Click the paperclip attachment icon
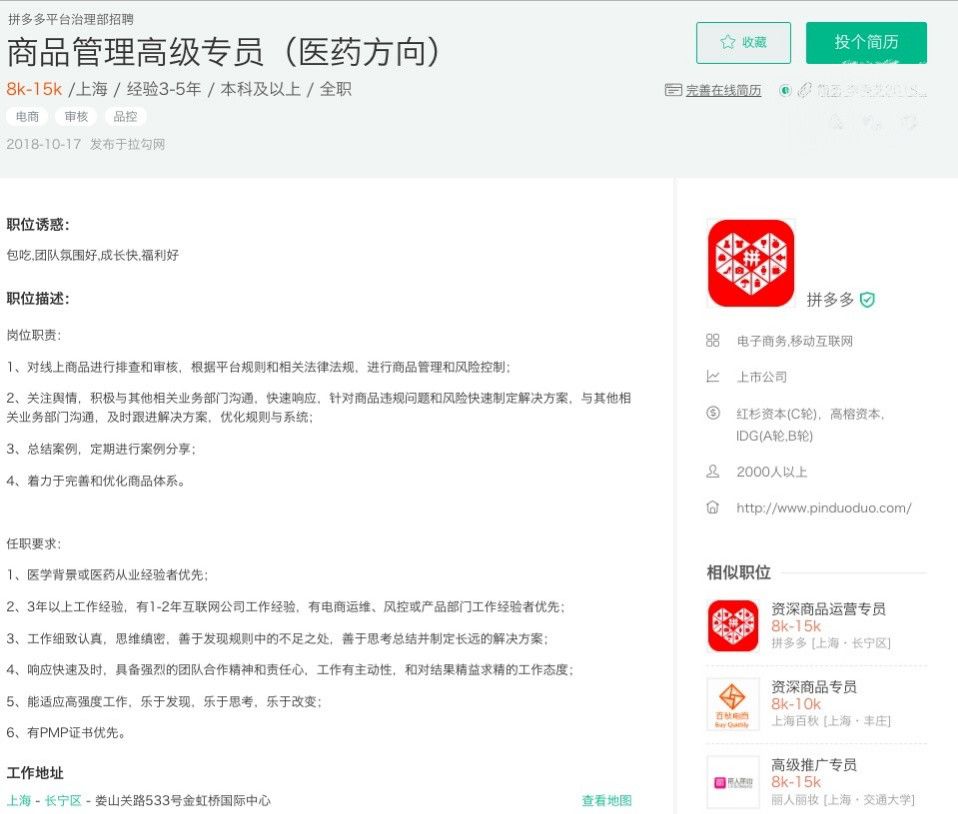The image size is (958, 814). [x=805, y=90]
